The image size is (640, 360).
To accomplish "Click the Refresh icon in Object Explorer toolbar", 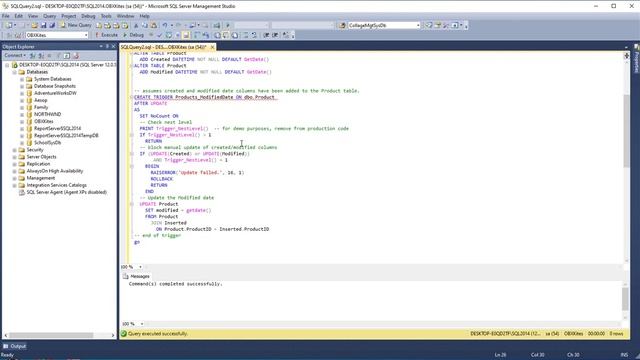I will click(x=67, y=56).
